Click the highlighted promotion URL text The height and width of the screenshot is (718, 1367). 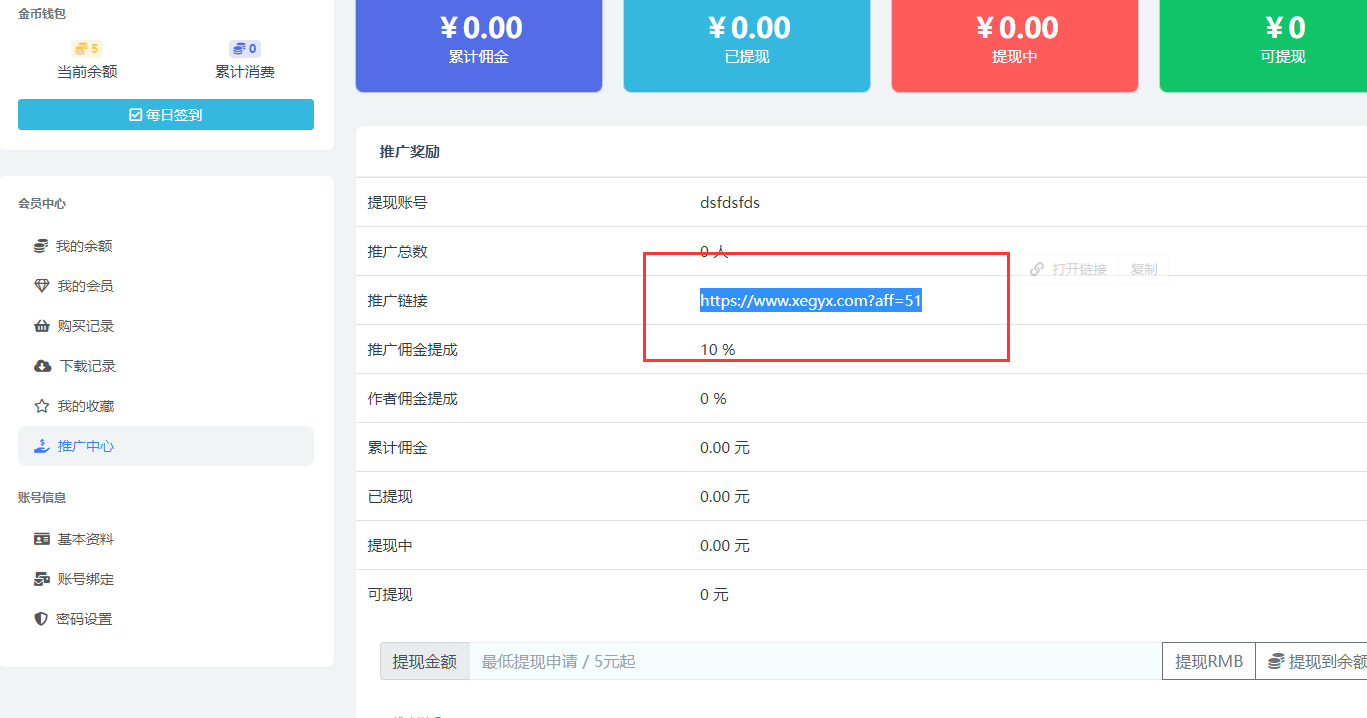[x=810, y=300]
